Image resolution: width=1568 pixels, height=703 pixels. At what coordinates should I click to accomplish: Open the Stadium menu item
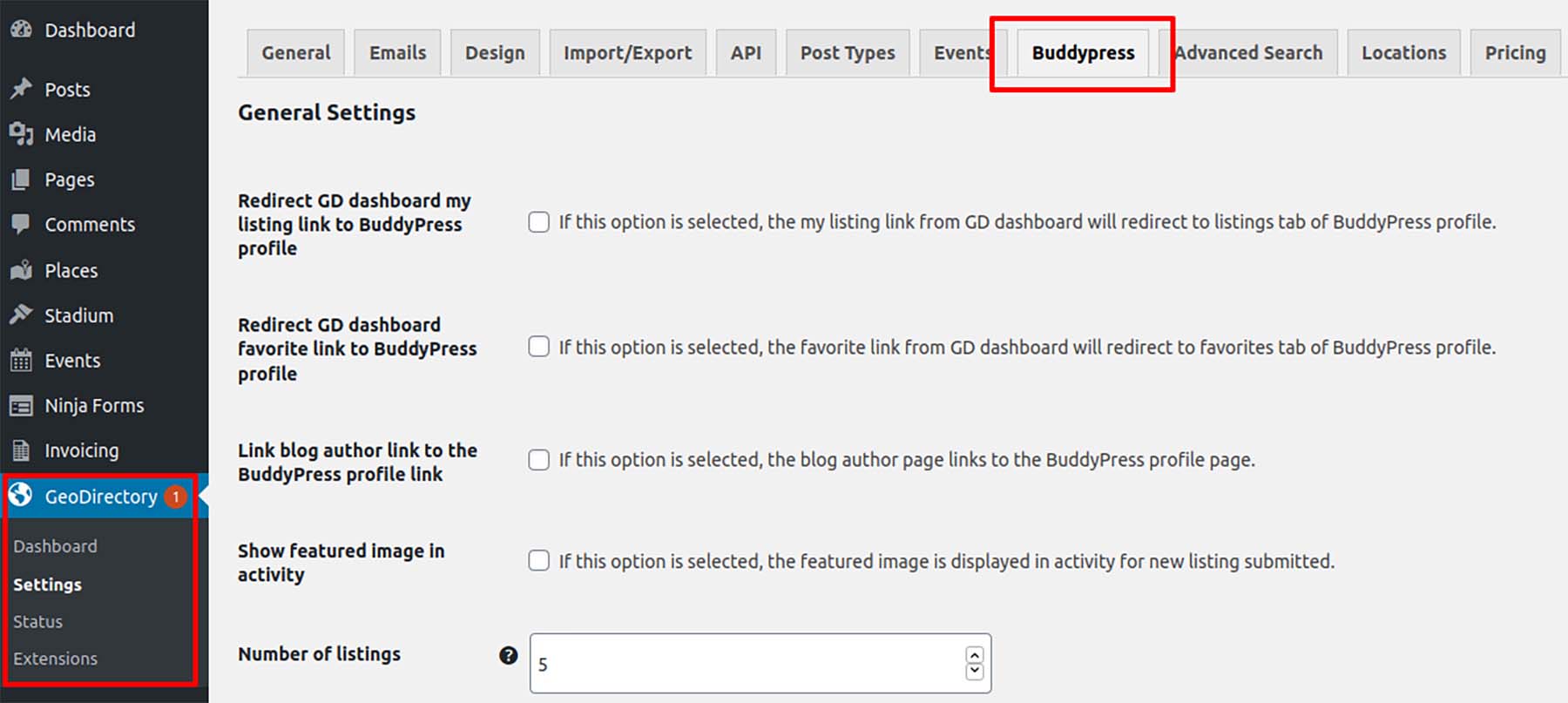79,315
